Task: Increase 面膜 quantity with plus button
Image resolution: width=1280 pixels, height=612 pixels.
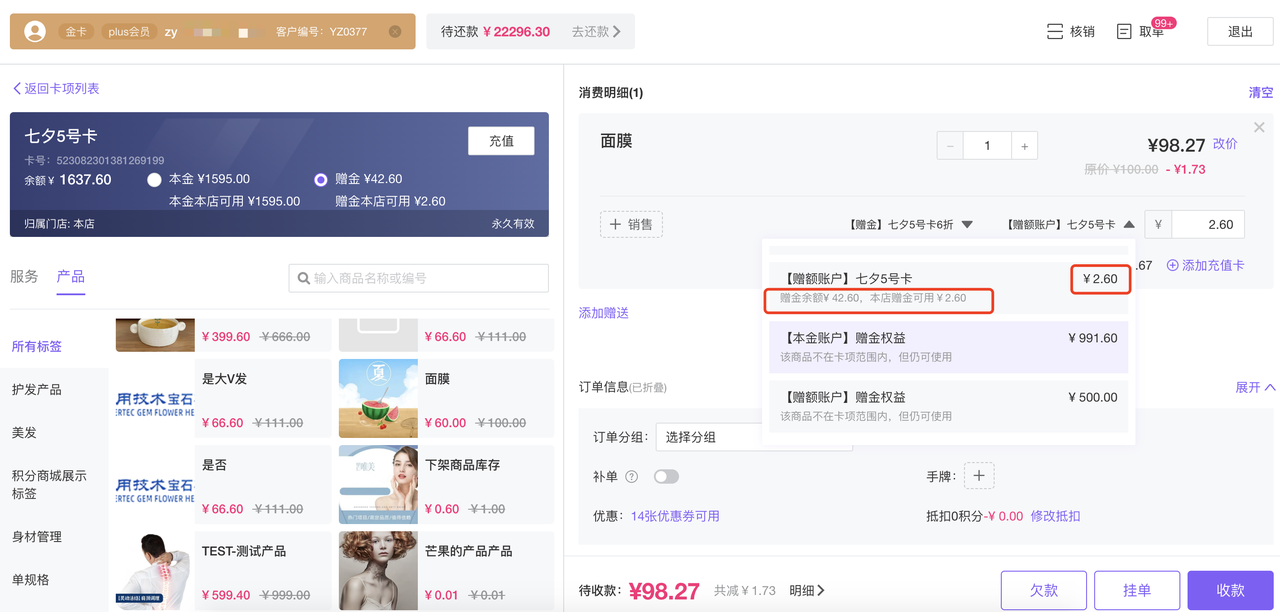Action: (x=1024, y=146)
